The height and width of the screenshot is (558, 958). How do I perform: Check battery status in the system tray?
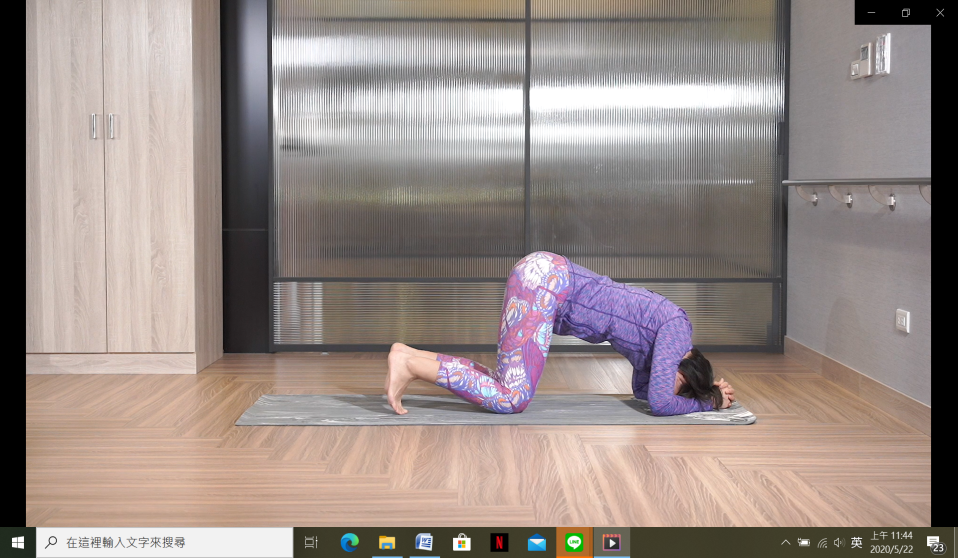point(803,543)
